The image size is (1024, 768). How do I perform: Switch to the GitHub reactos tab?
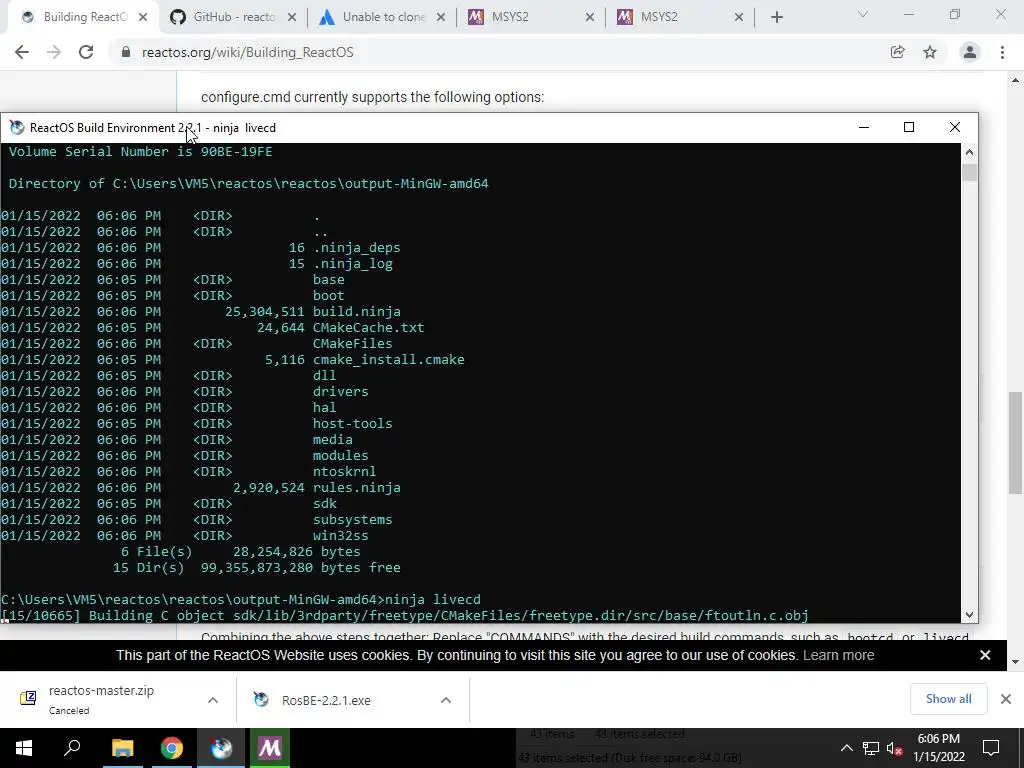point(234,17)
